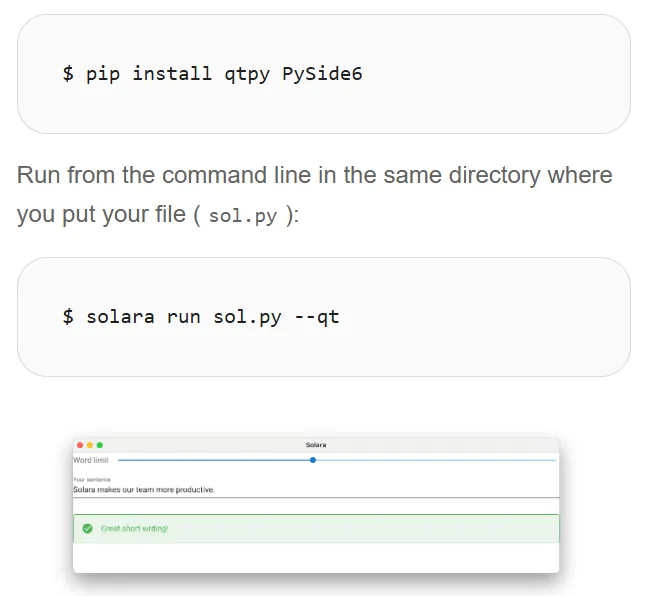648x596 pixels.
Task: Click the word "install" in the pip command
Action: point(172,74)
